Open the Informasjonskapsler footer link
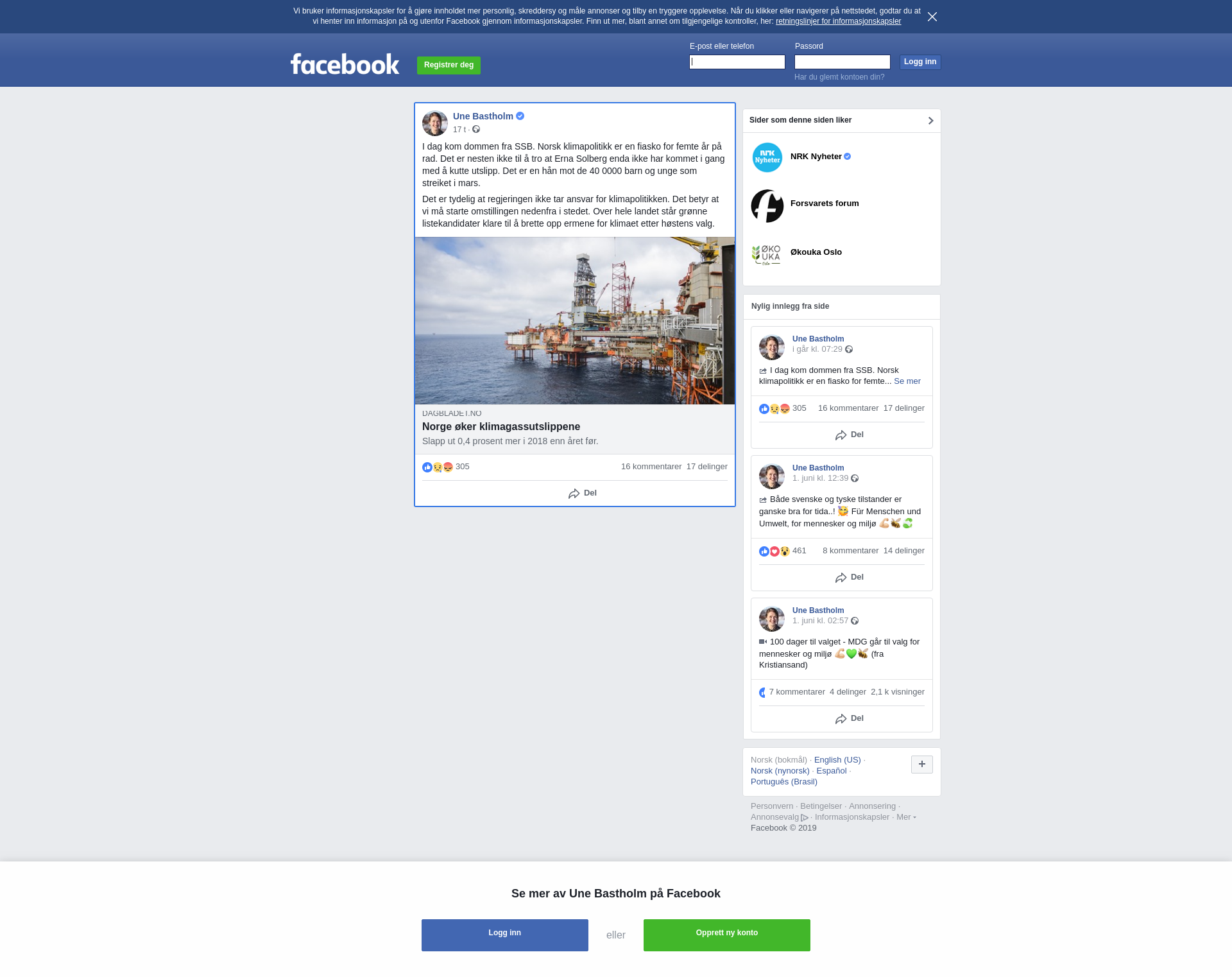 pos(852,817)
